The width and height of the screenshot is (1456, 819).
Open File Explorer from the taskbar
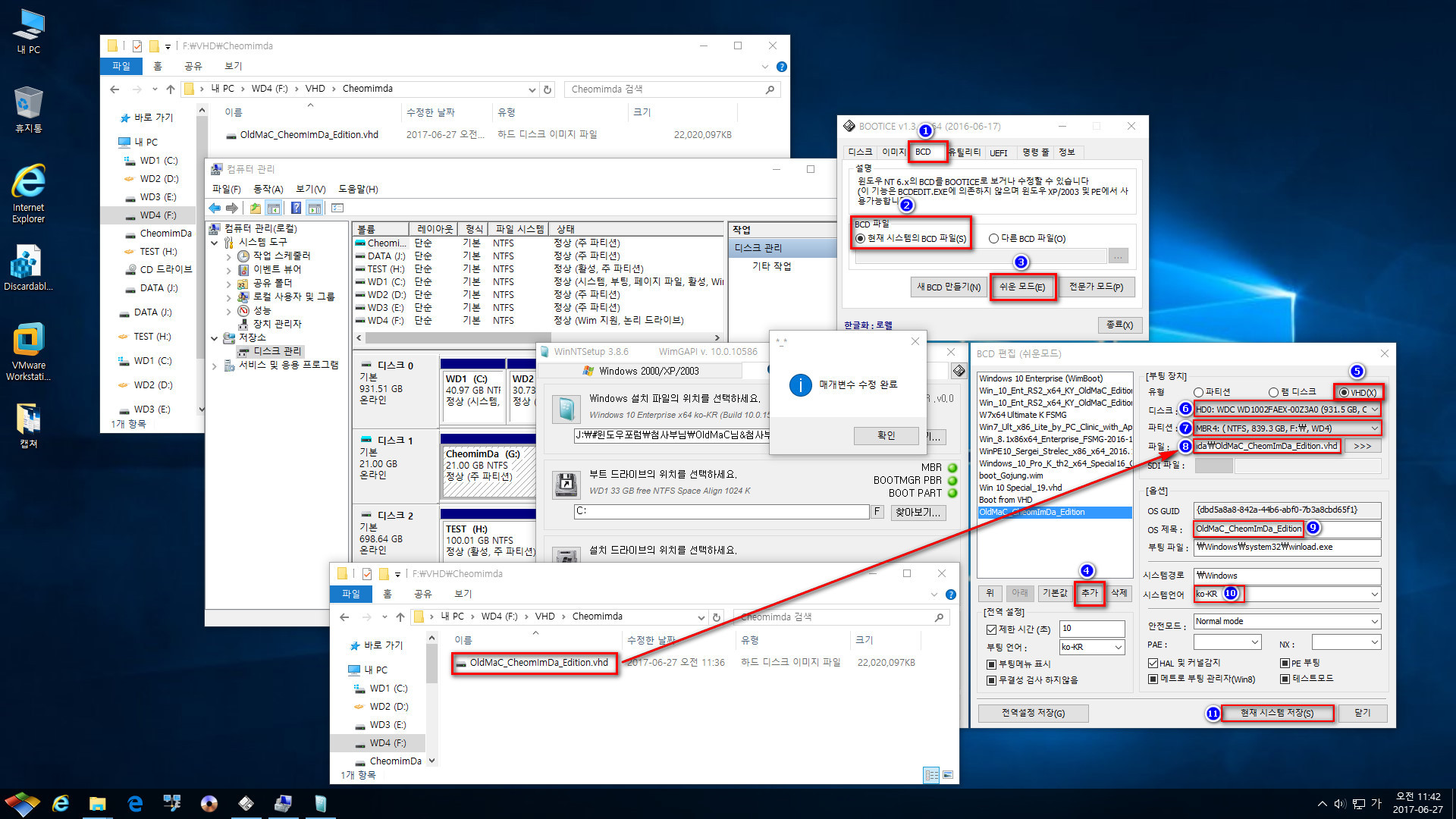click(97, 803)
